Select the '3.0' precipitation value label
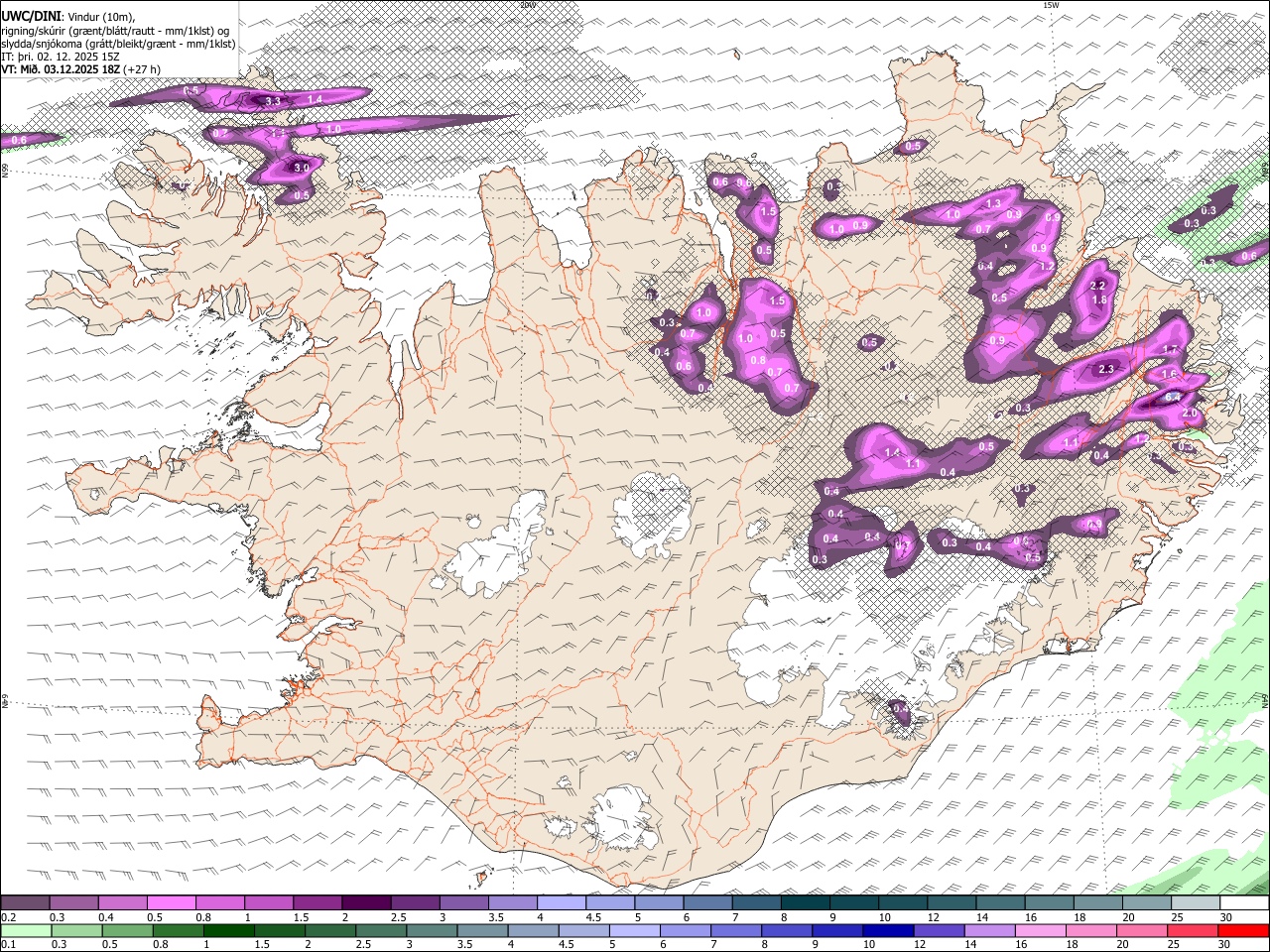 [x=301, y=168]
